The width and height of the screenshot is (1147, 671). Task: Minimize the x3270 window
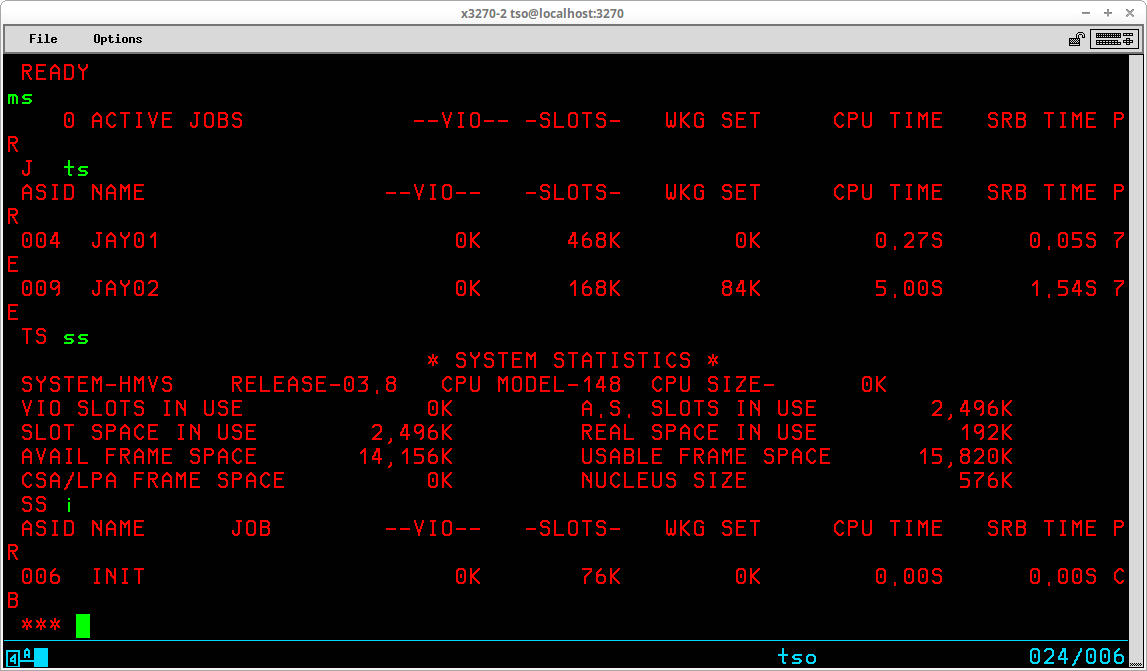pyautogui.click(x=1087, y=13)
